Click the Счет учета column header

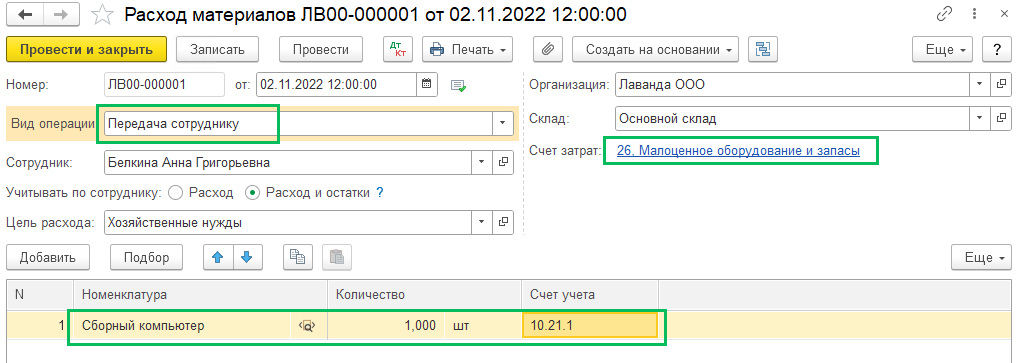pos(590,294)
